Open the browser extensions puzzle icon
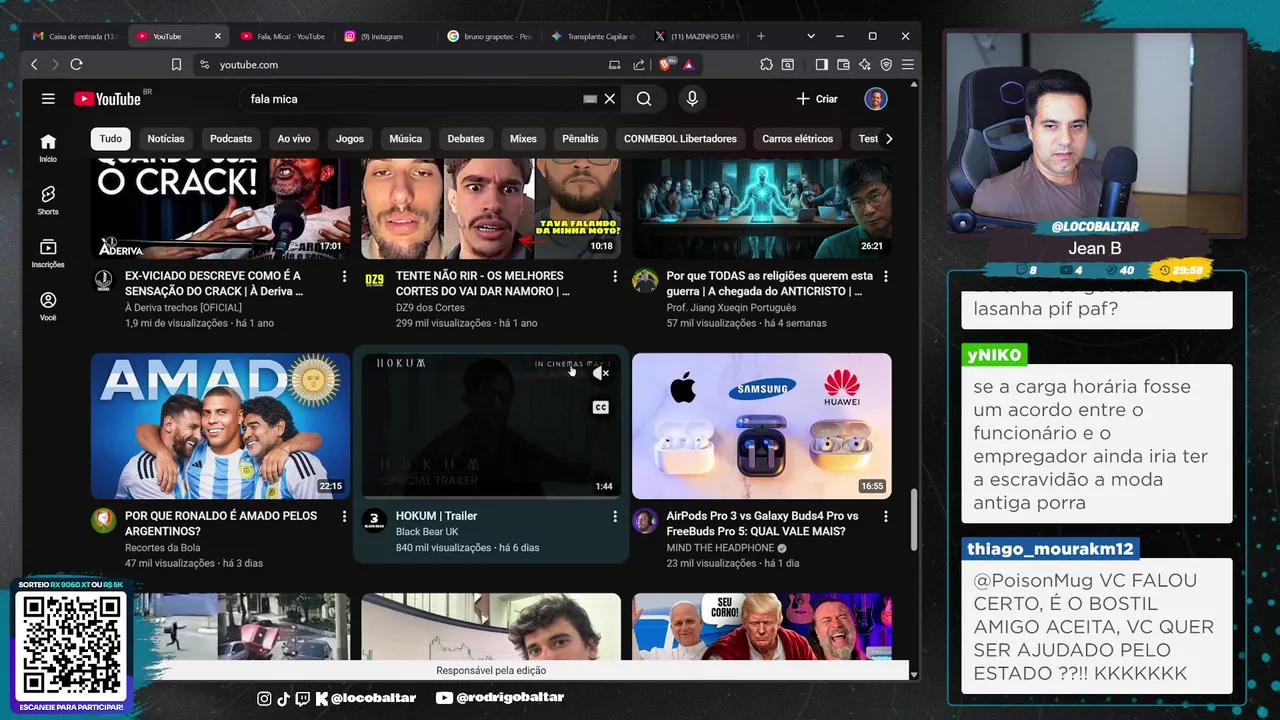The image size is (1280, 720). [766, 64]
